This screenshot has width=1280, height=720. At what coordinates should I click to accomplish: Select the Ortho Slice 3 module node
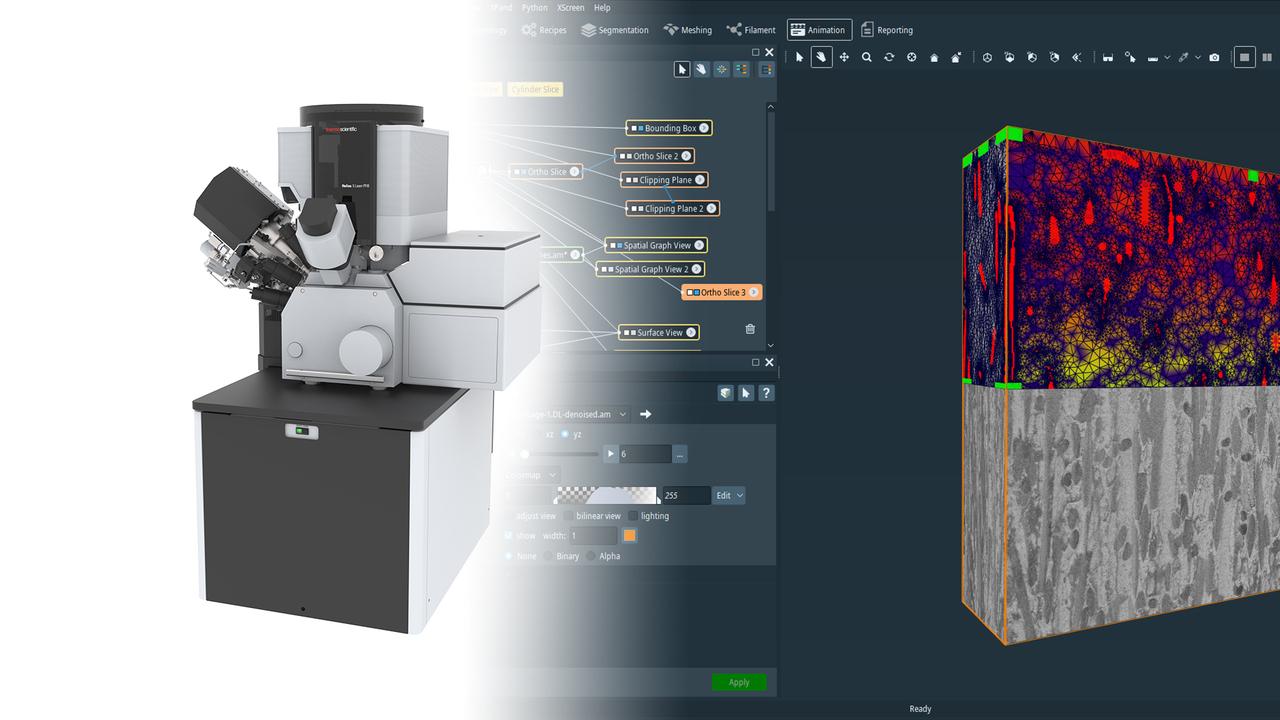pos(722,292)
